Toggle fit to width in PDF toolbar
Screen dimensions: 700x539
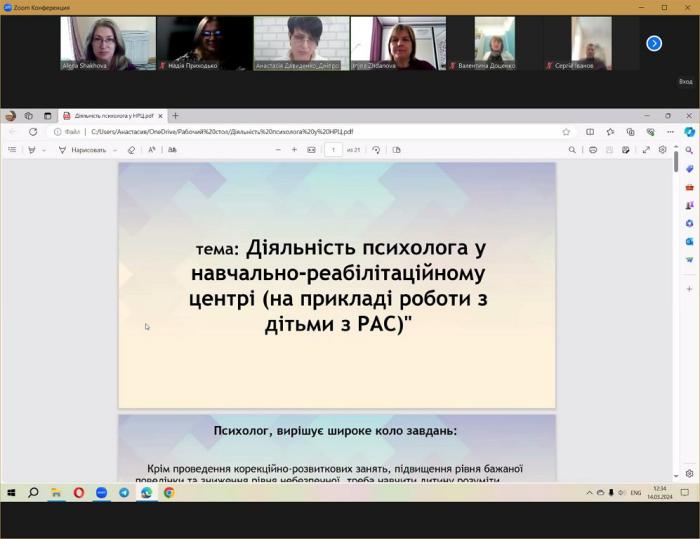pyautogui.click(x=312, y=150)
